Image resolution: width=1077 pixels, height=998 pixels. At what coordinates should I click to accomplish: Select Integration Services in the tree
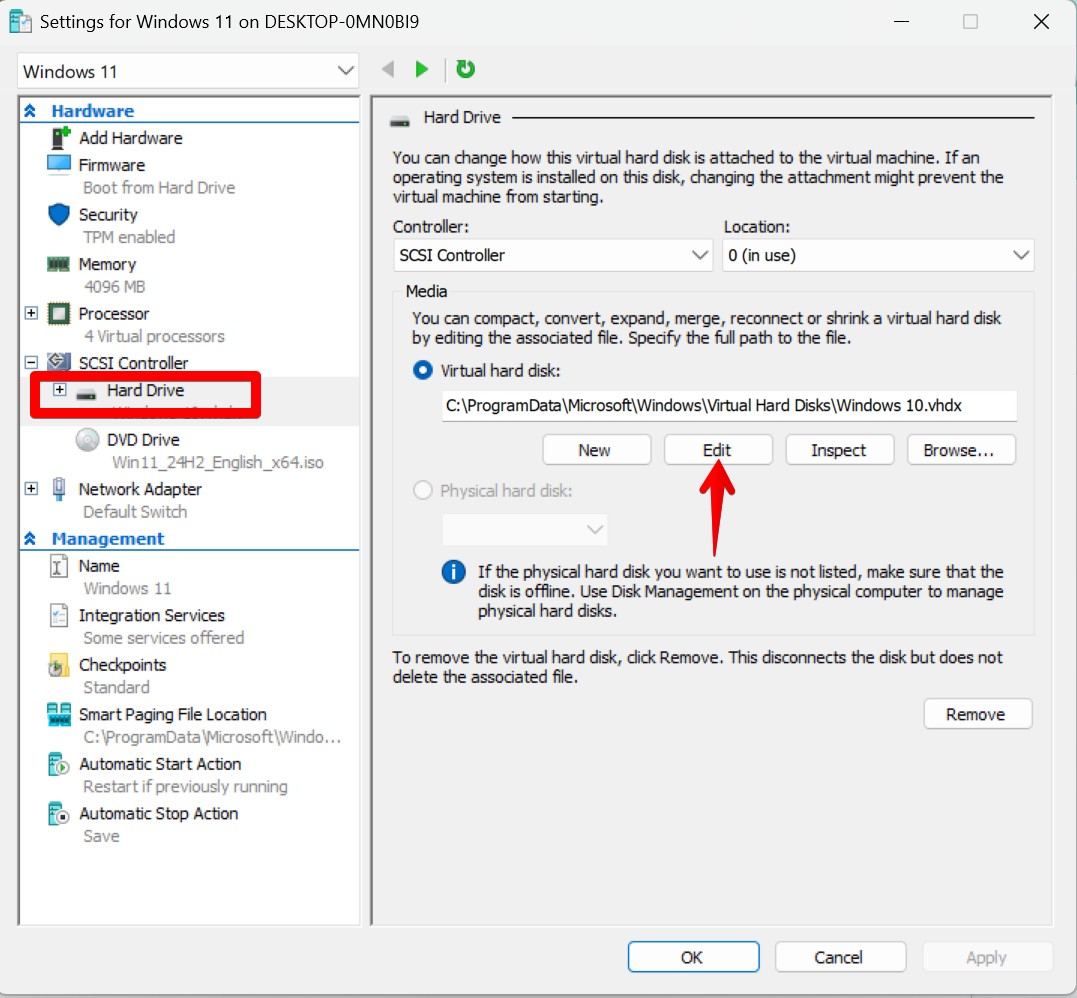pyautogui.click(x=152, y=615)
